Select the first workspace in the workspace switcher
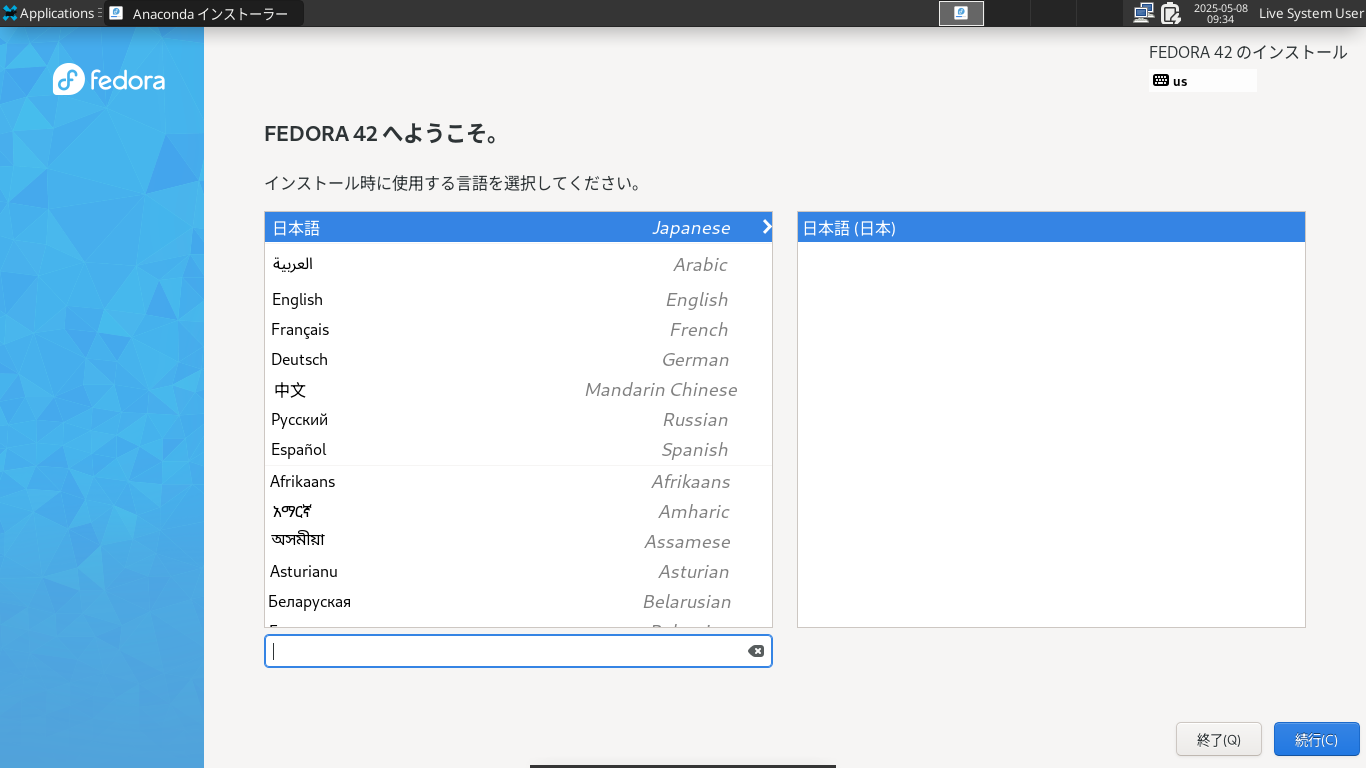 point(961,13)
